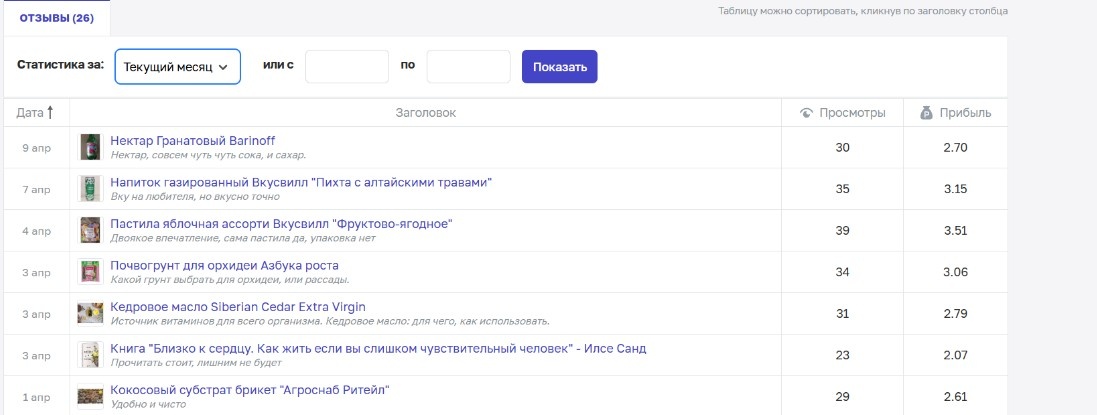The image size is (1097, 415).
Task: Click the Показать button
Action: [x=560, y=66]
